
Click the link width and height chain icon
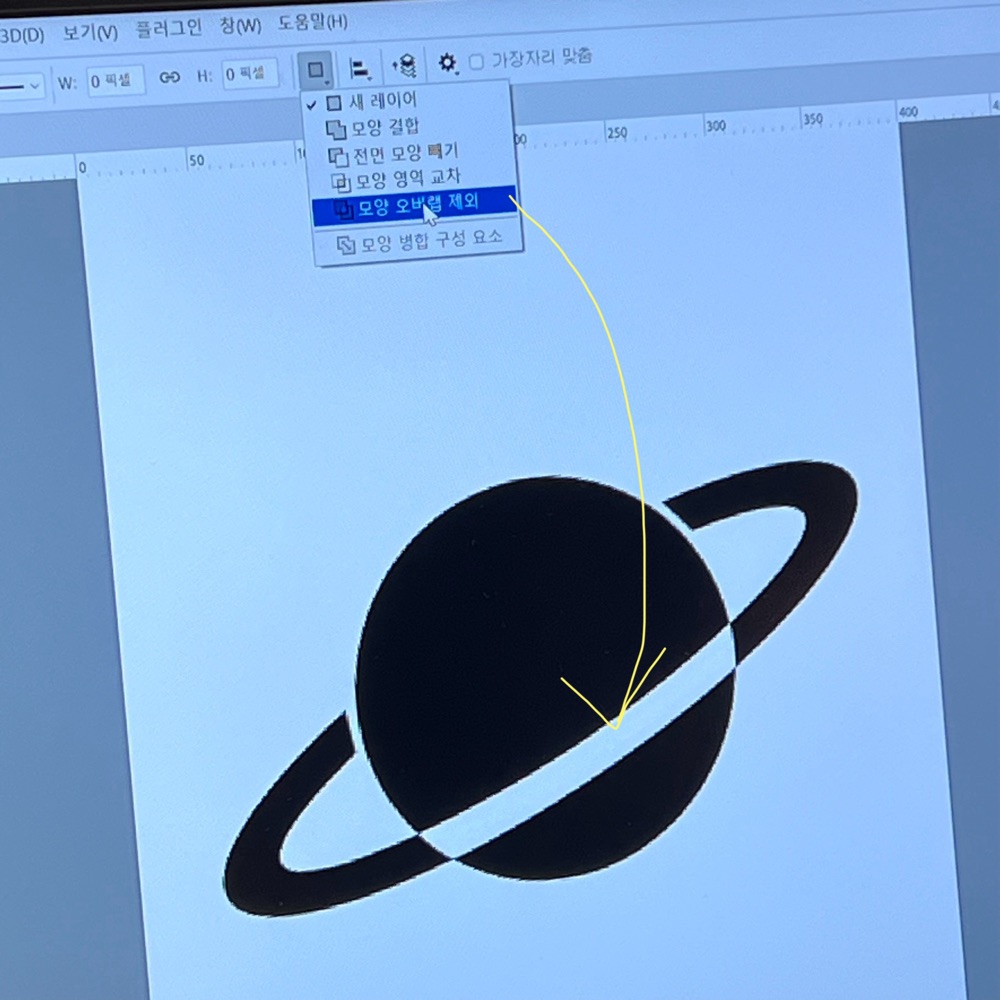[x=170, y=77]
